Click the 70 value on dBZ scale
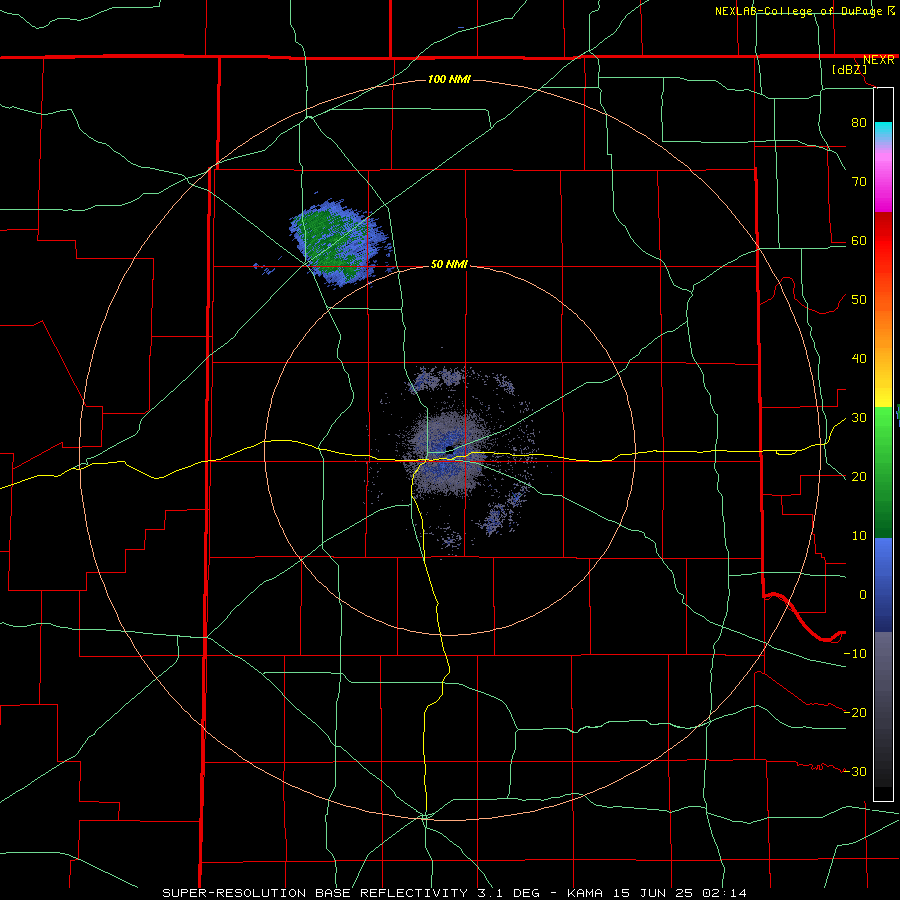Image resolution: width=900 pixels, height=900 pixels. pos(859,181)
